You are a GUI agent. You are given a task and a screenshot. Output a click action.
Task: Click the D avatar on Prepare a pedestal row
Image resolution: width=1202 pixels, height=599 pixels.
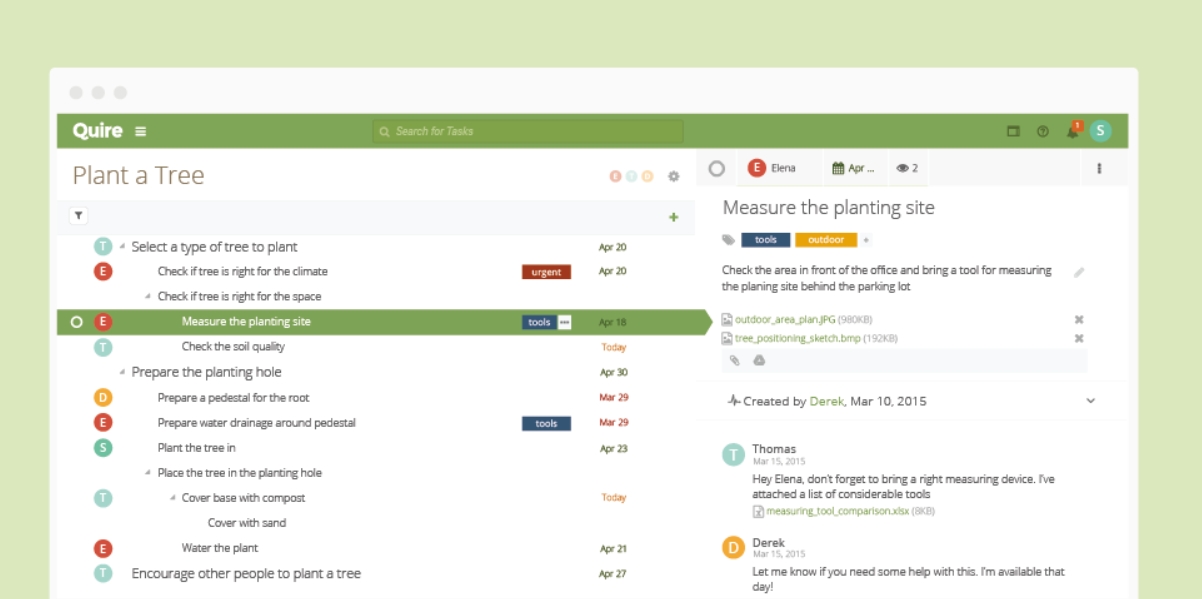[103, 398]
